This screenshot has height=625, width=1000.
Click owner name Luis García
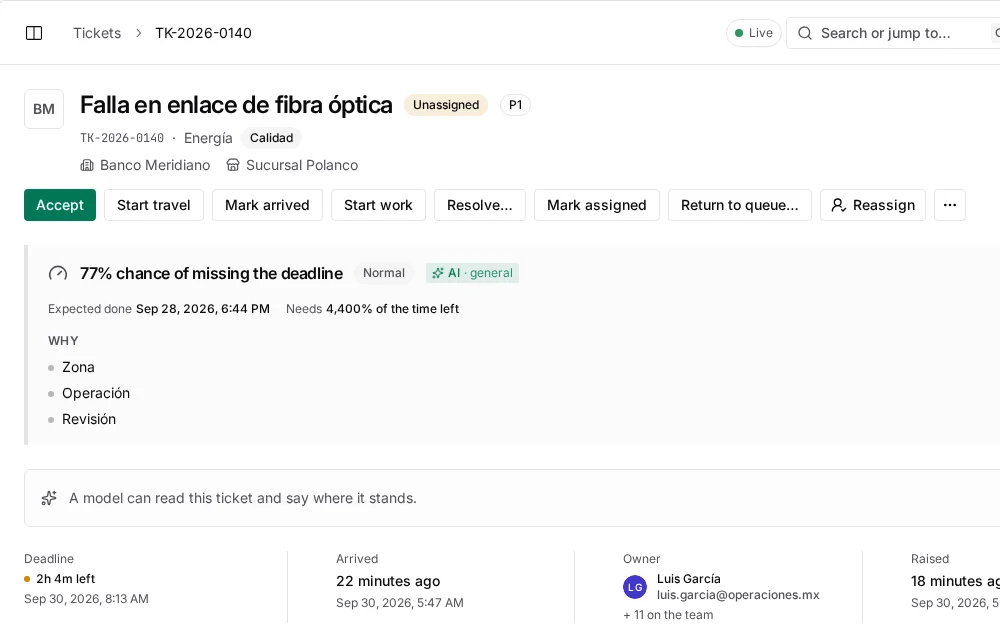tap(689, 579)
